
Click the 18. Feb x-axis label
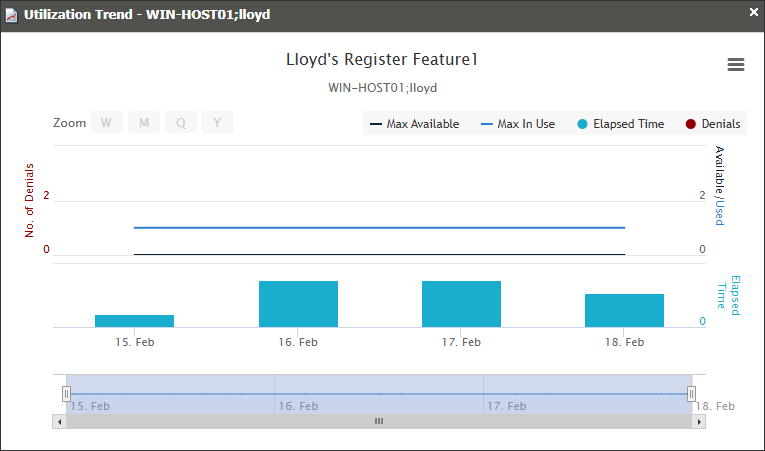click(x=624, y=342)
